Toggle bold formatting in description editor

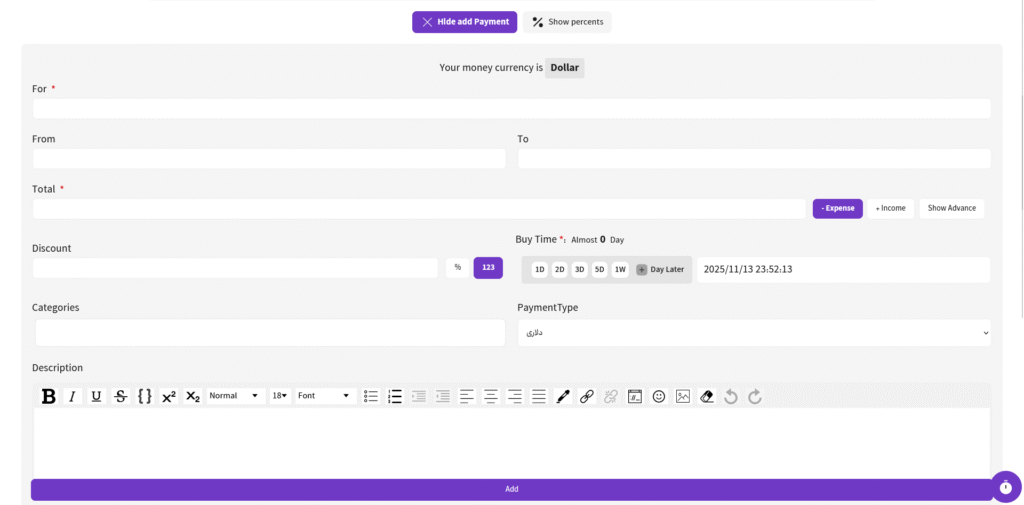coord(48,396)
